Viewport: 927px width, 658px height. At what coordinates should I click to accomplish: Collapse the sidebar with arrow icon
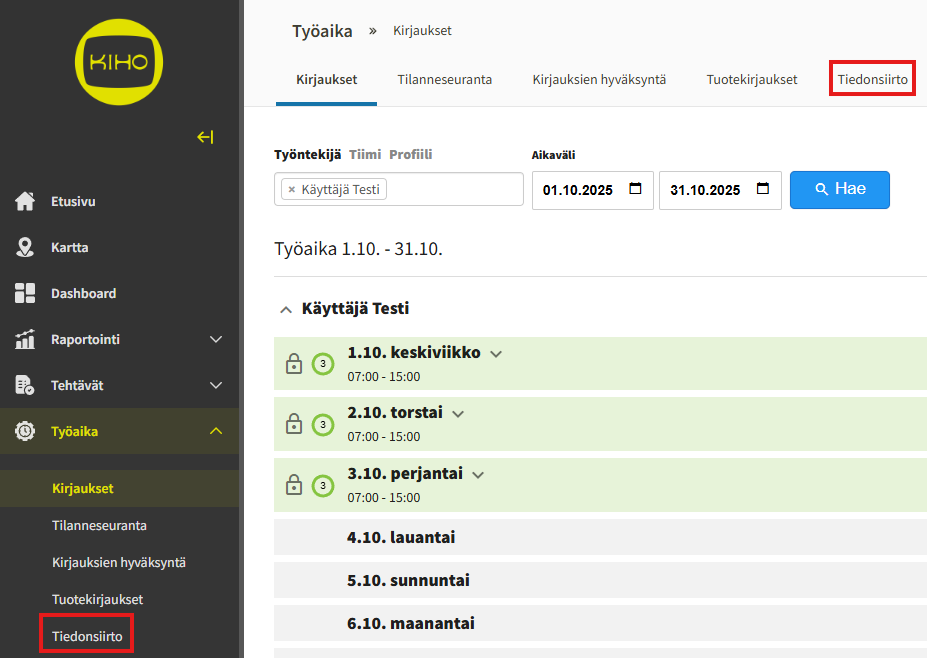click(x=205, y=137)
